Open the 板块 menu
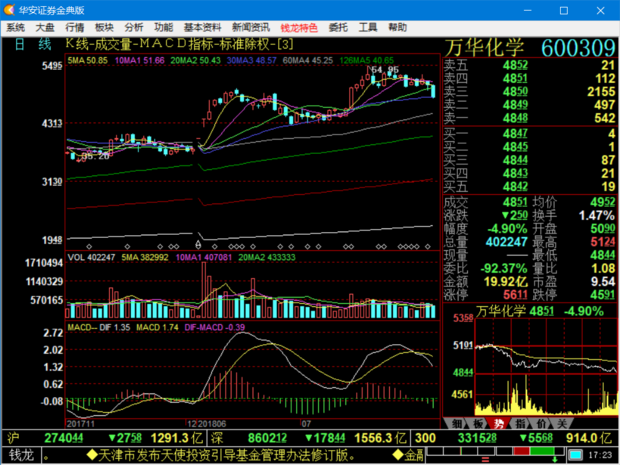The height and width of the screenshot is (465, 620). 104,27
